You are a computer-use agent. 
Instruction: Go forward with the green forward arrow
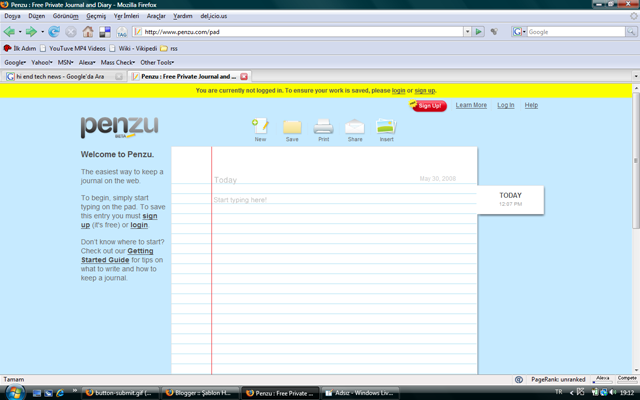coord(31,31)
